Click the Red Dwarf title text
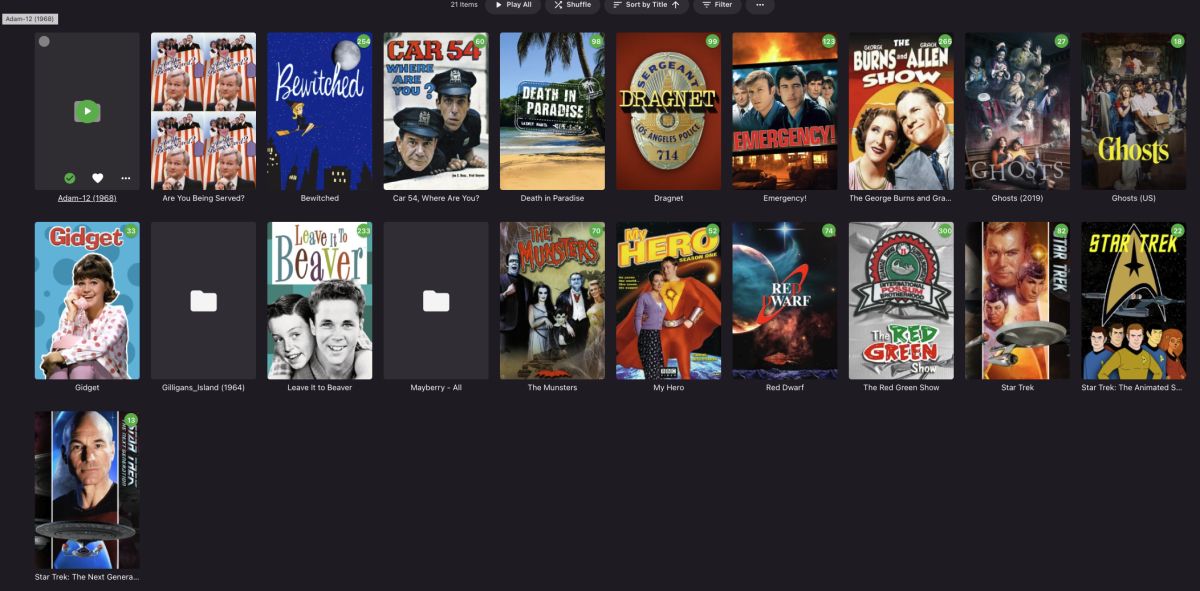This screenshot has height=591, width=1200. coord(784,388)
